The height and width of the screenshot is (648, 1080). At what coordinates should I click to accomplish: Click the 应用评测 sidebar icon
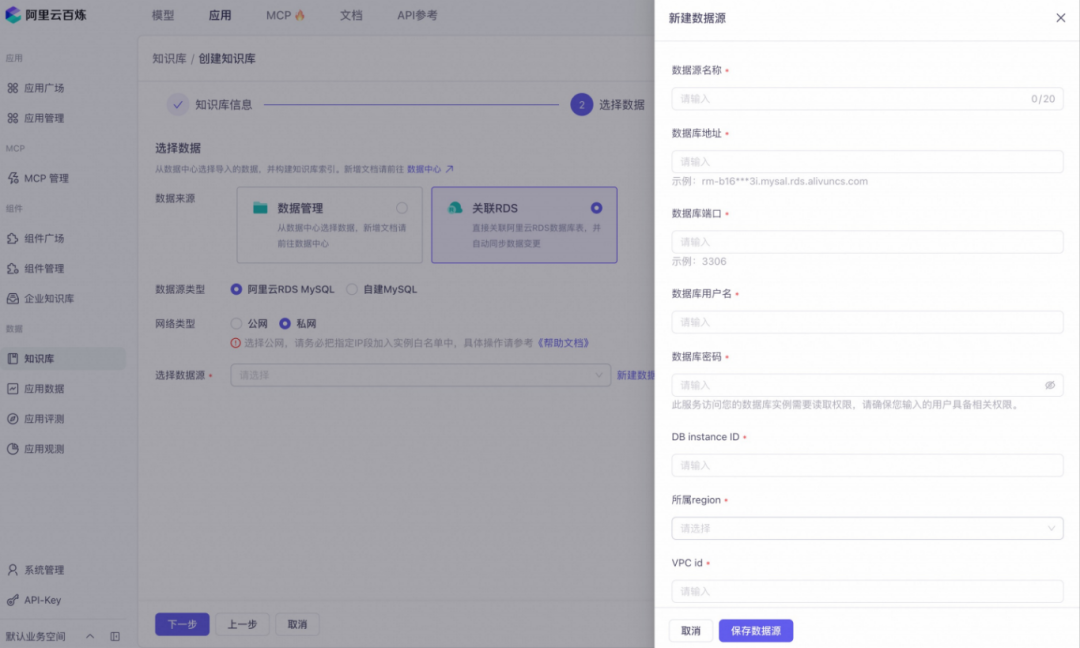12,419
